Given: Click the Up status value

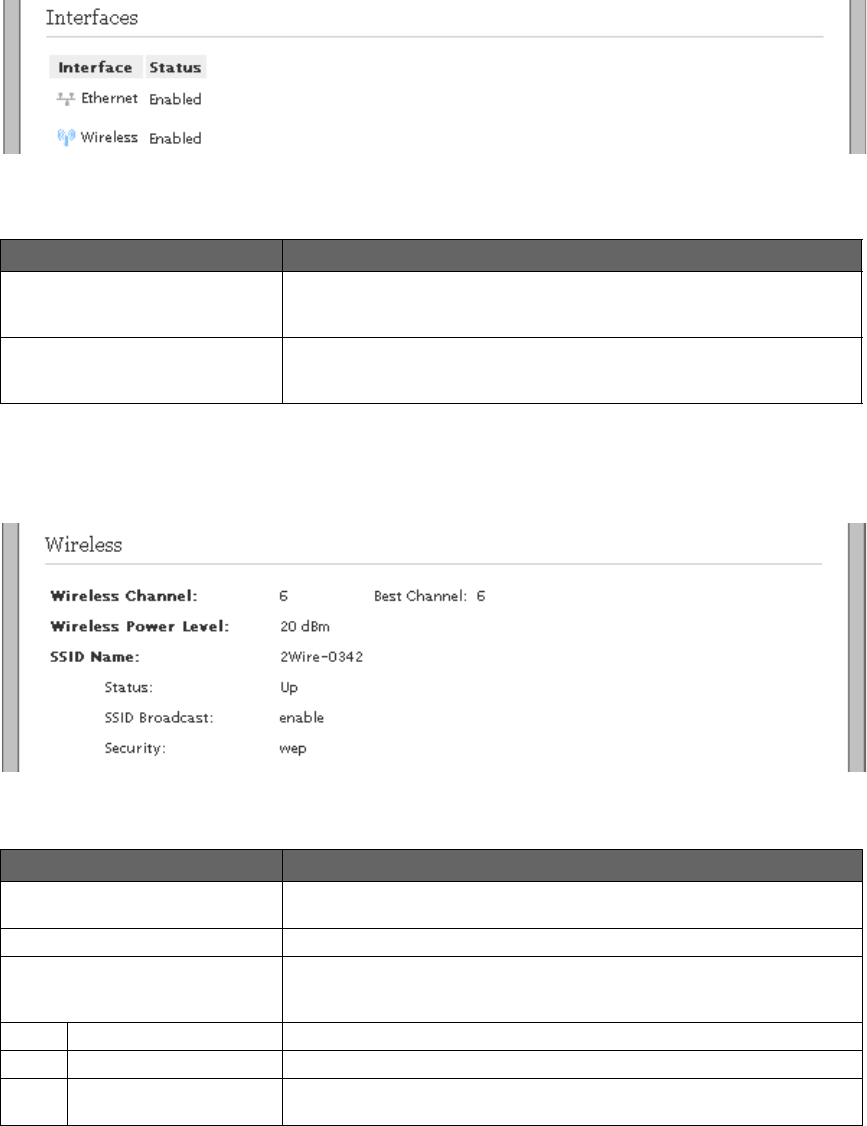Looking at the screenshot, I should 289,688.
